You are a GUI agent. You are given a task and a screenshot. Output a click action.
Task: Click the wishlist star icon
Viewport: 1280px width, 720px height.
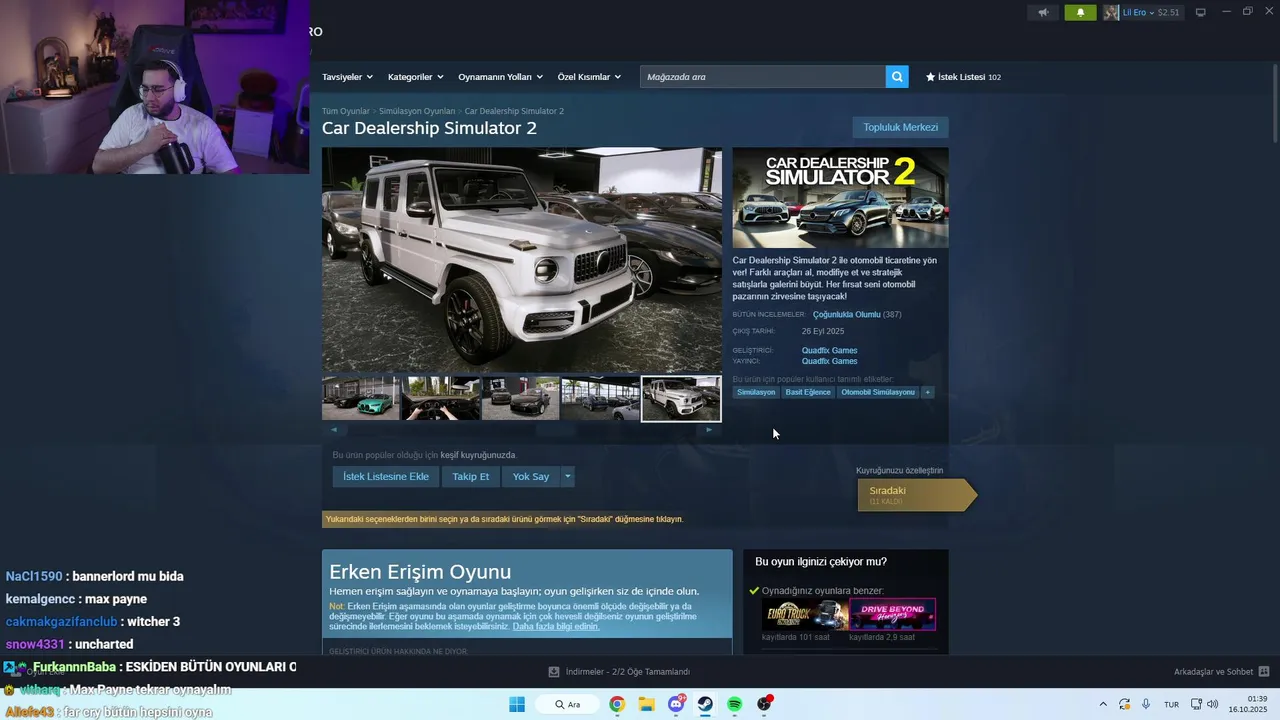[x=930, y=77]
